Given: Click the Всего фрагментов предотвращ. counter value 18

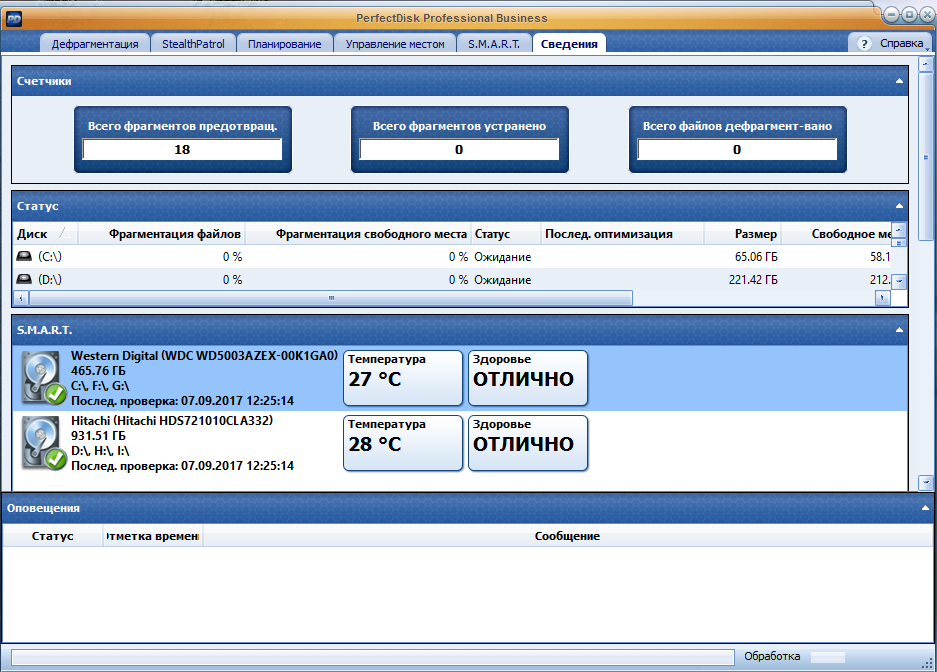Looking at the screenshot, I should coord(182,149).
